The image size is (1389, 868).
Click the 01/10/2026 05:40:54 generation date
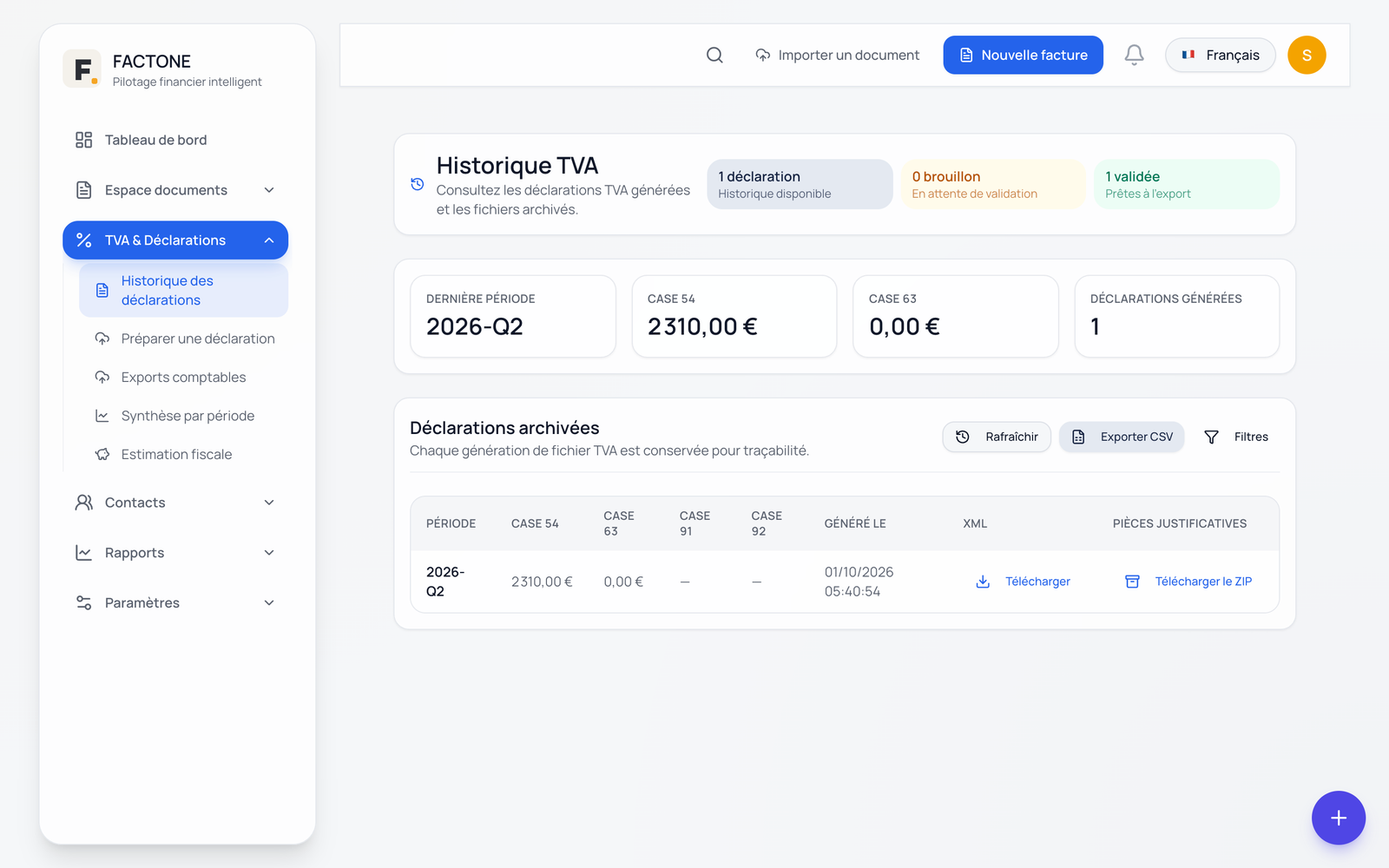pos(859,582)
